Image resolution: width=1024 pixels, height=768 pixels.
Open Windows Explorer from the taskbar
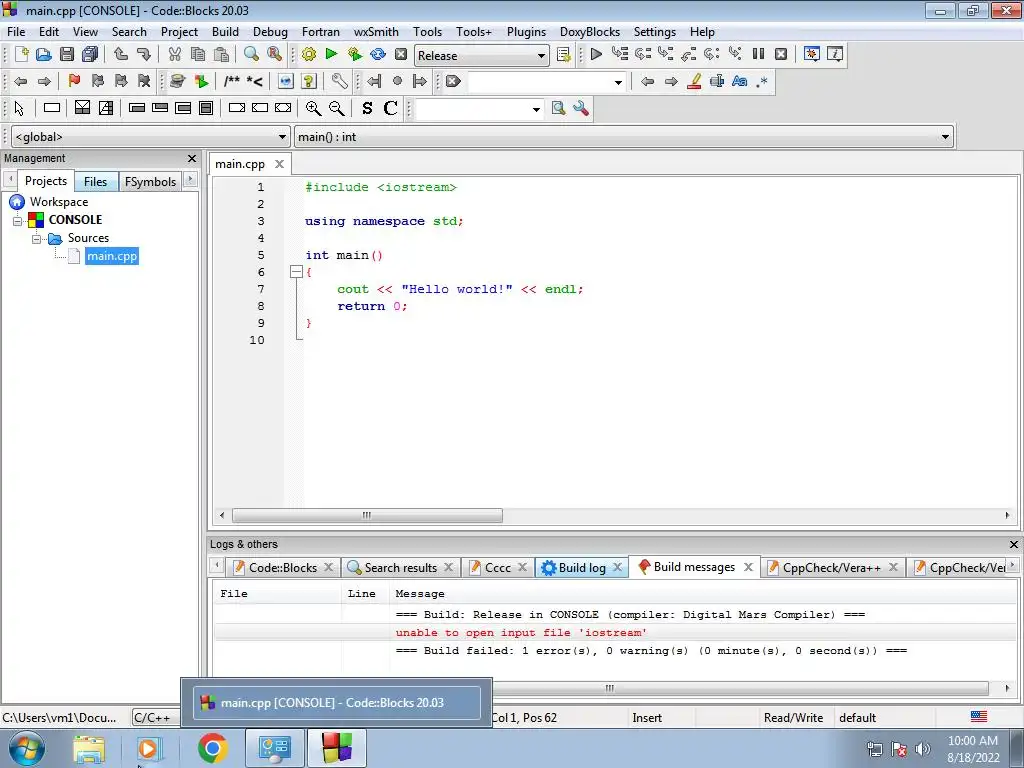(x=89, y=748)
